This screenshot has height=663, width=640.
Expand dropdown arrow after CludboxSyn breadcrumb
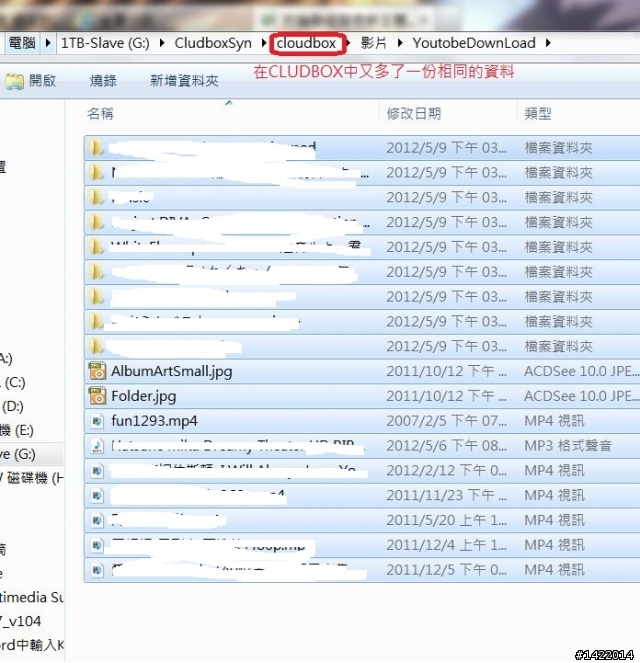click(264, 43)
